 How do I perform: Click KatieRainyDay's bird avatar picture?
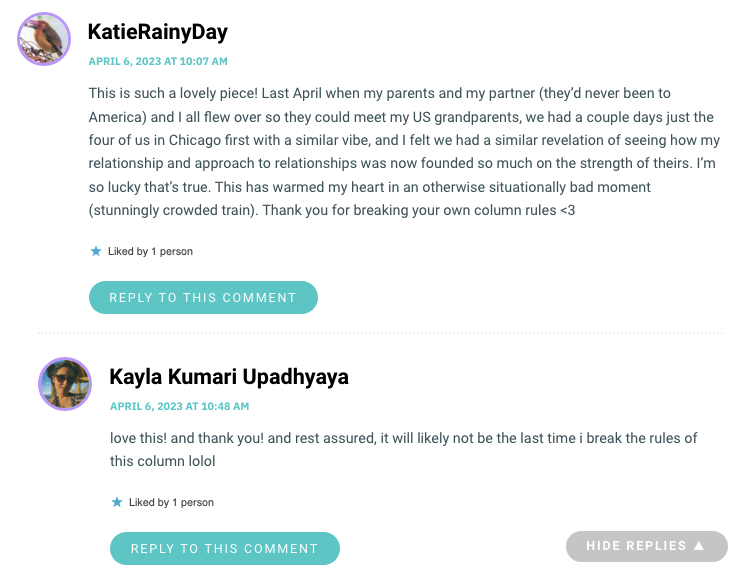click(44, 39)
